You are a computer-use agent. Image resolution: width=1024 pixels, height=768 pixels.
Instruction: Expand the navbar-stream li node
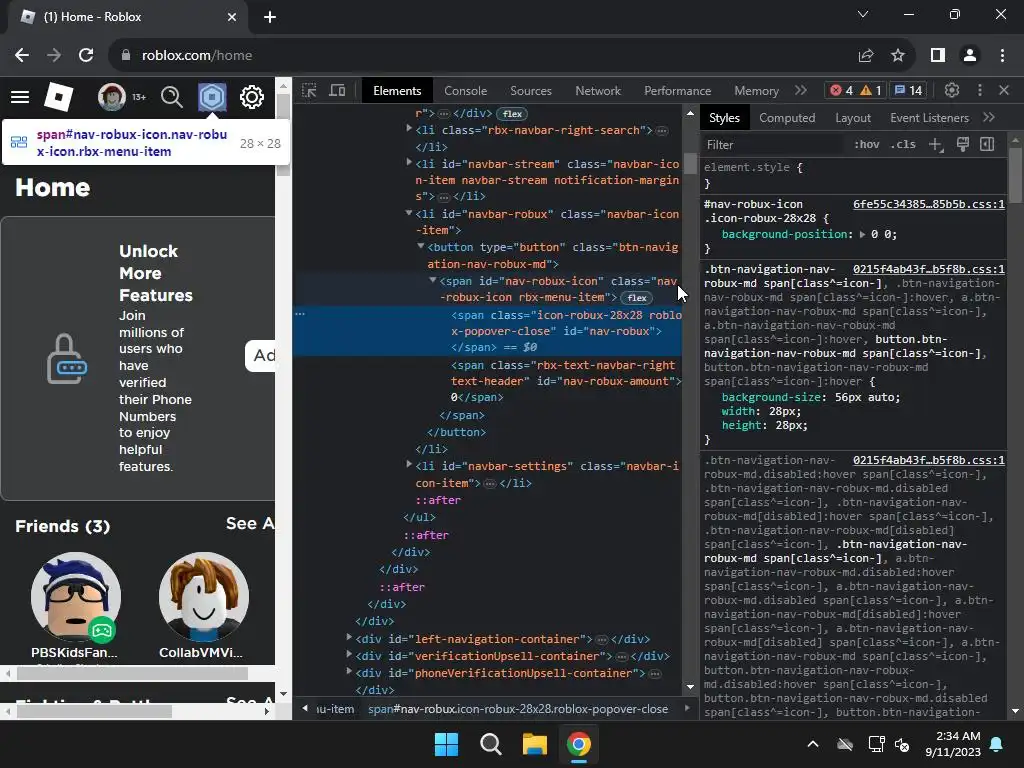[409, 163]
